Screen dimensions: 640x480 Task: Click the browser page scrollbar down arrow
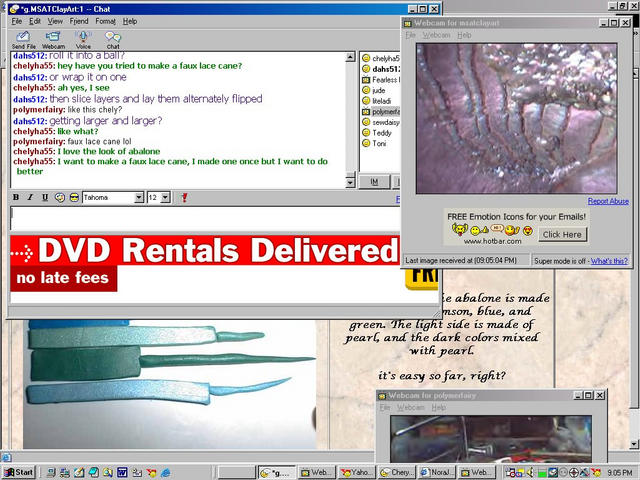click(633, 444)
